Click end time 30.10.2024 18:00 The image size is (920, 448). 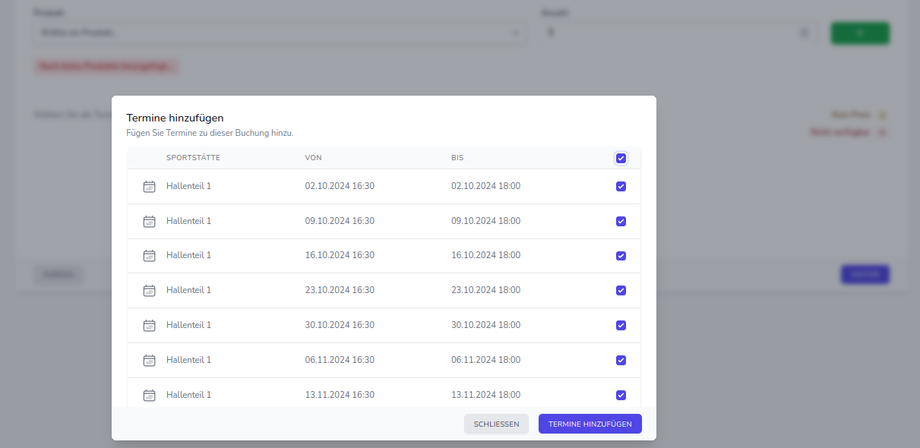pyautogui.click(x=486, y=325)
